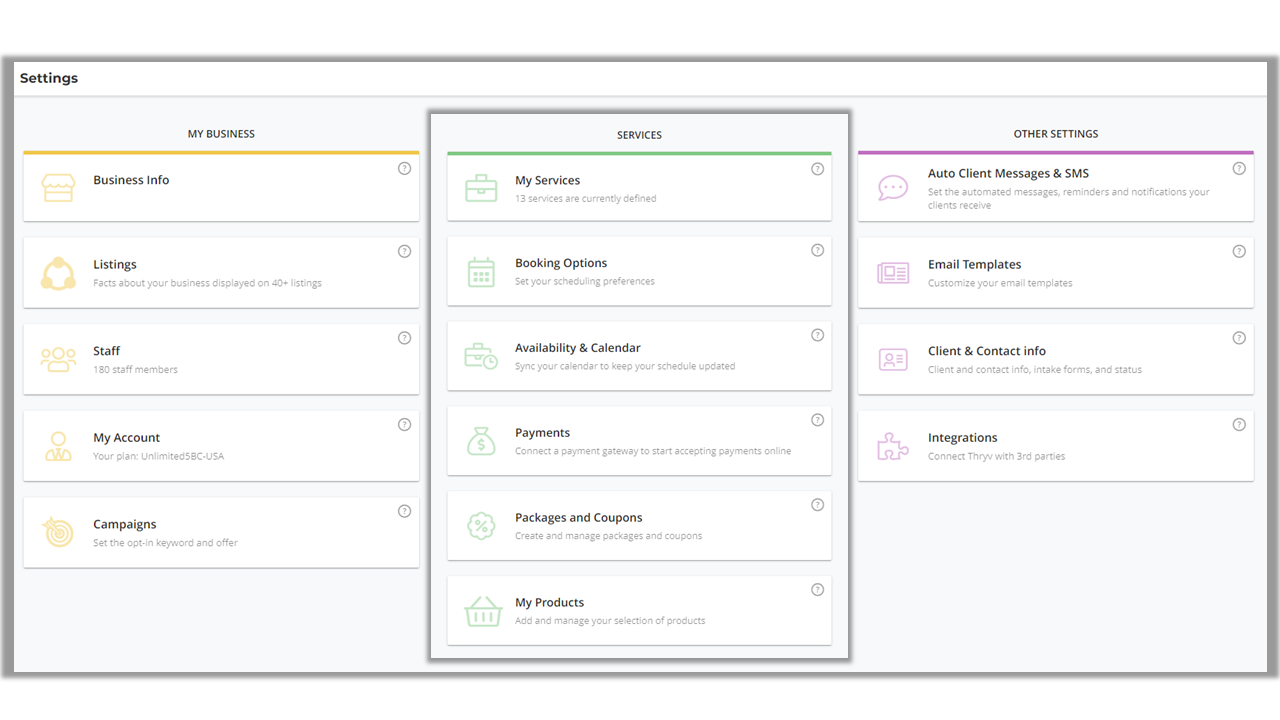The width and height of the screenshot is (1280, 720).
Task: Click the Booking Options calendar icon
Action: (481, 272)
